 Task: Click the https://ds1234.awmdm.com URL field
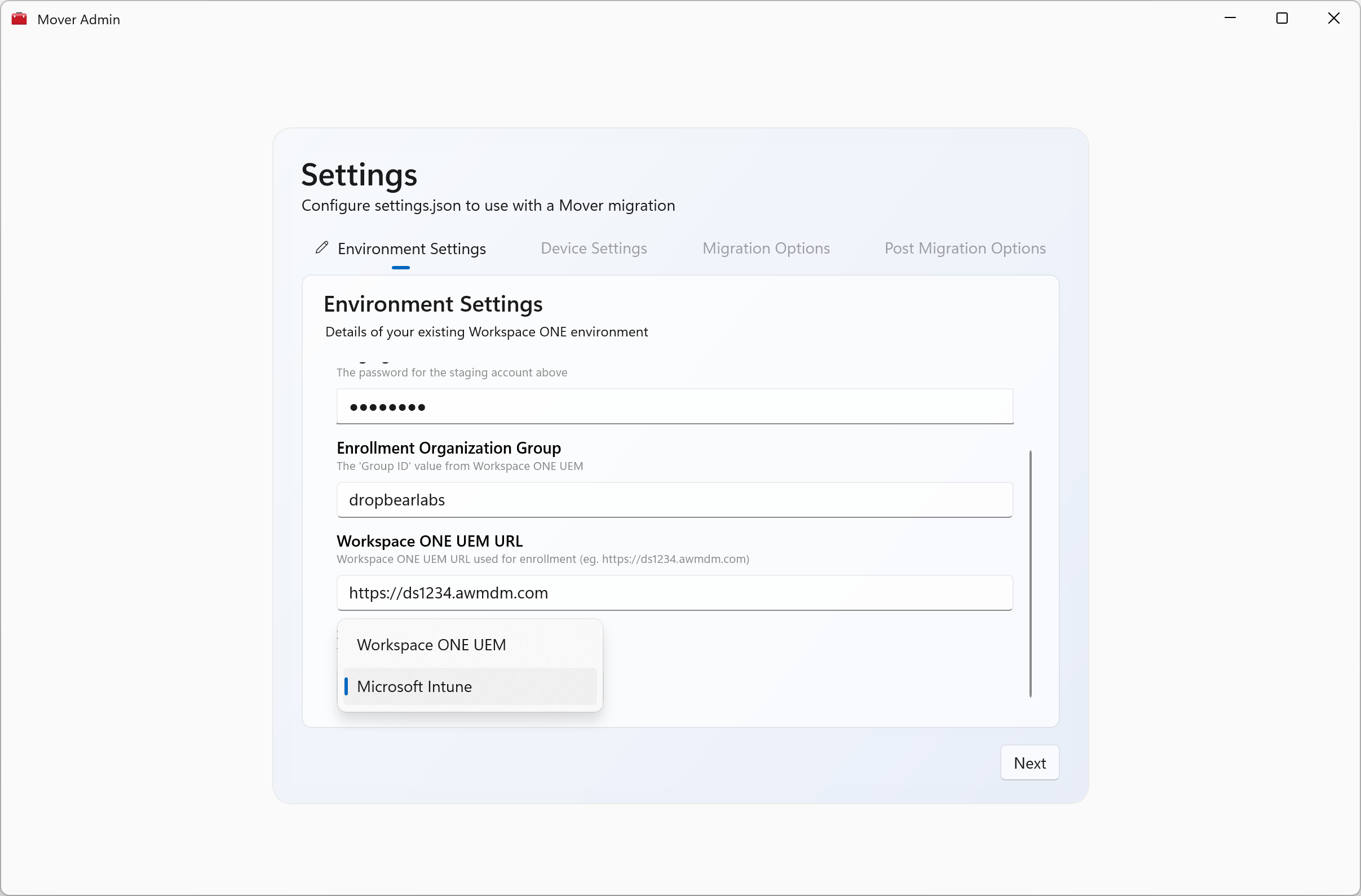[675, 593]
